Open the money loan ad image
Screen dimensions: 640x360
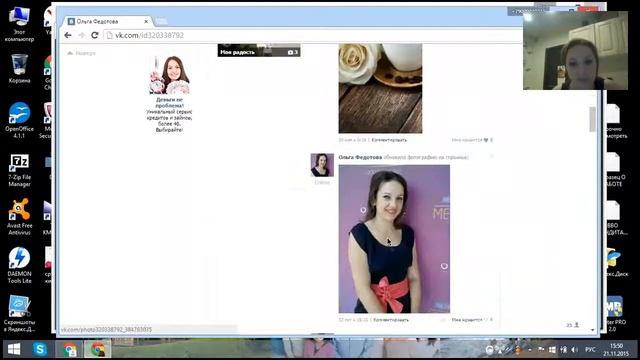[169, 75]
